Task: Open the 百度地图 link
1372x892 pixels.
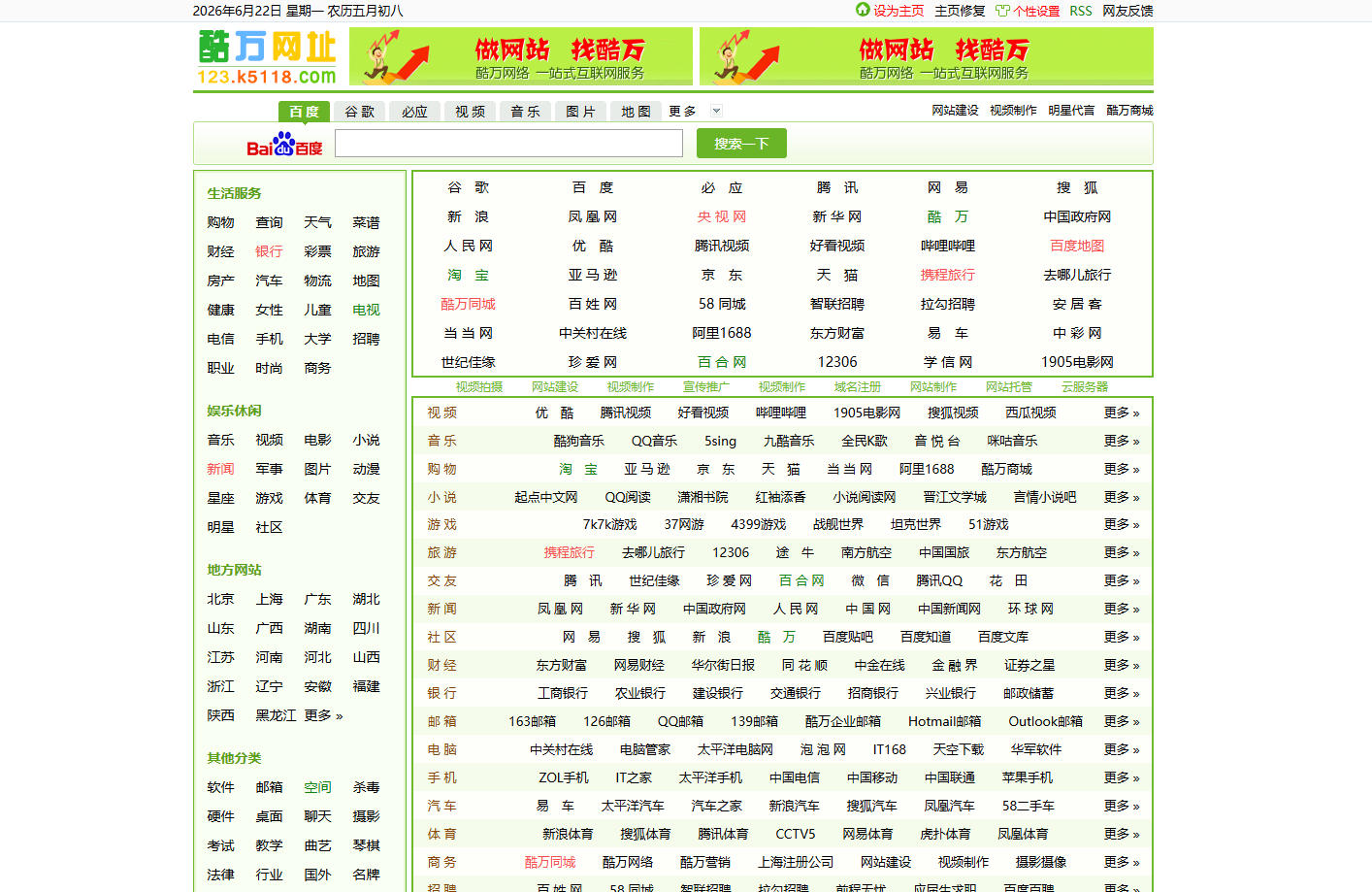Action: coord(1077,246)
